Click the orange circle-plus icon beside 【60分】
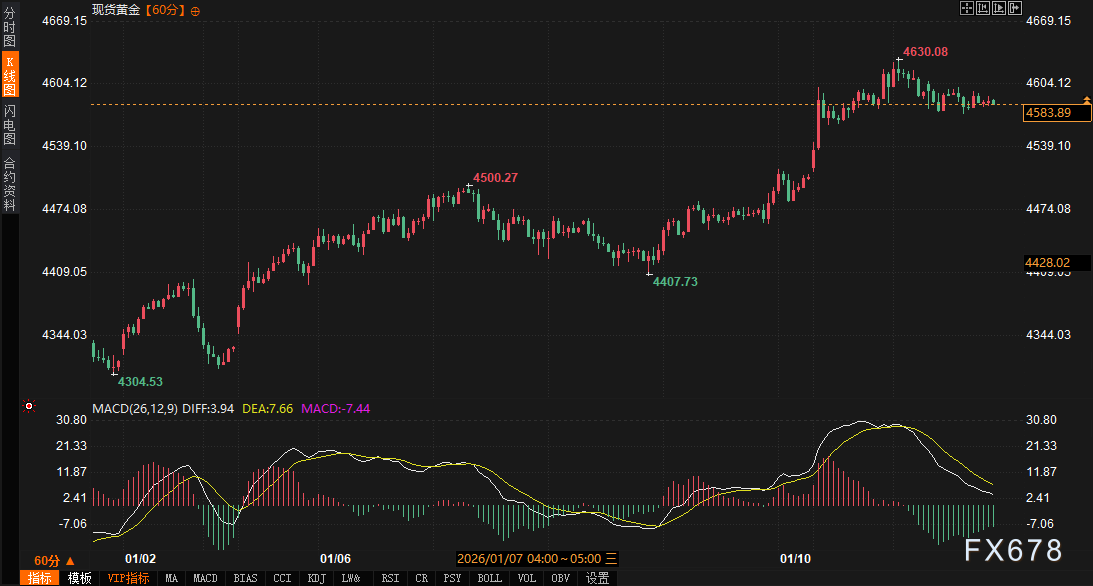Viewport: 1093px width, 586px height. pos(195,11)
